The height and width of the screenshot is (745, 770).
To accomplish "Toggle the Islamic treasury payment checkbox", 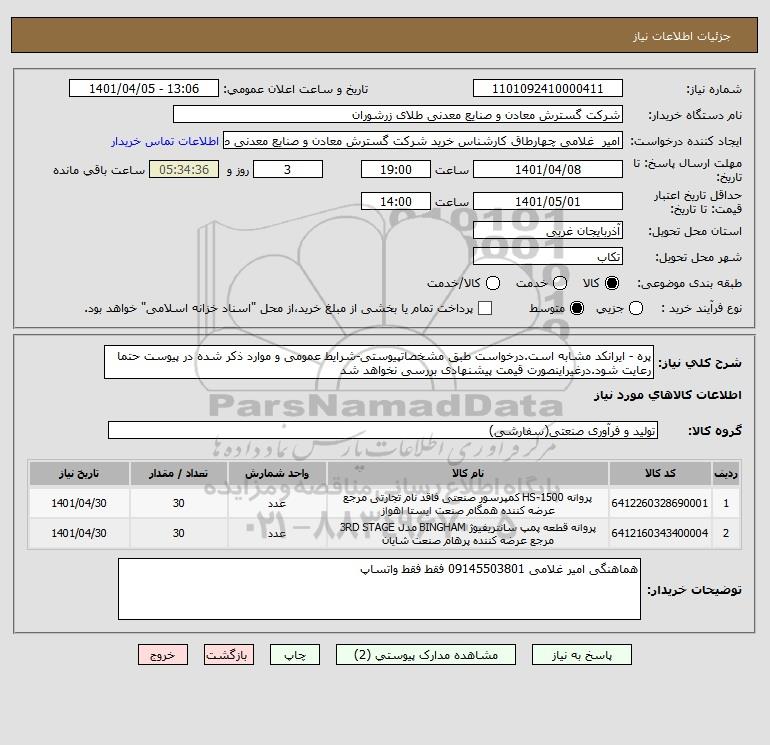I will 485,308.
